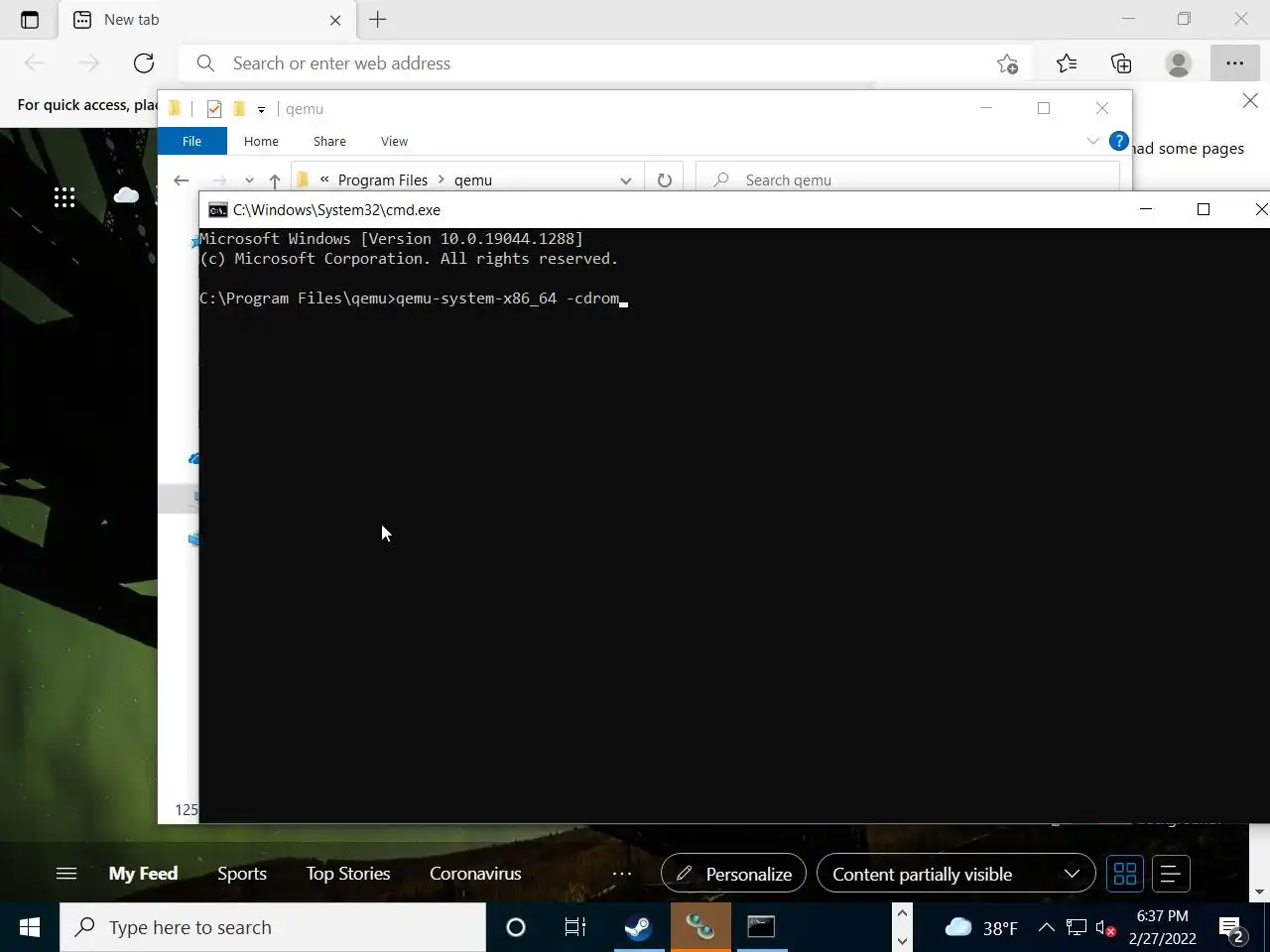Screen dimensions: 1270x952
Task: Select the Coronavirus feed tab
Action: 475,874
